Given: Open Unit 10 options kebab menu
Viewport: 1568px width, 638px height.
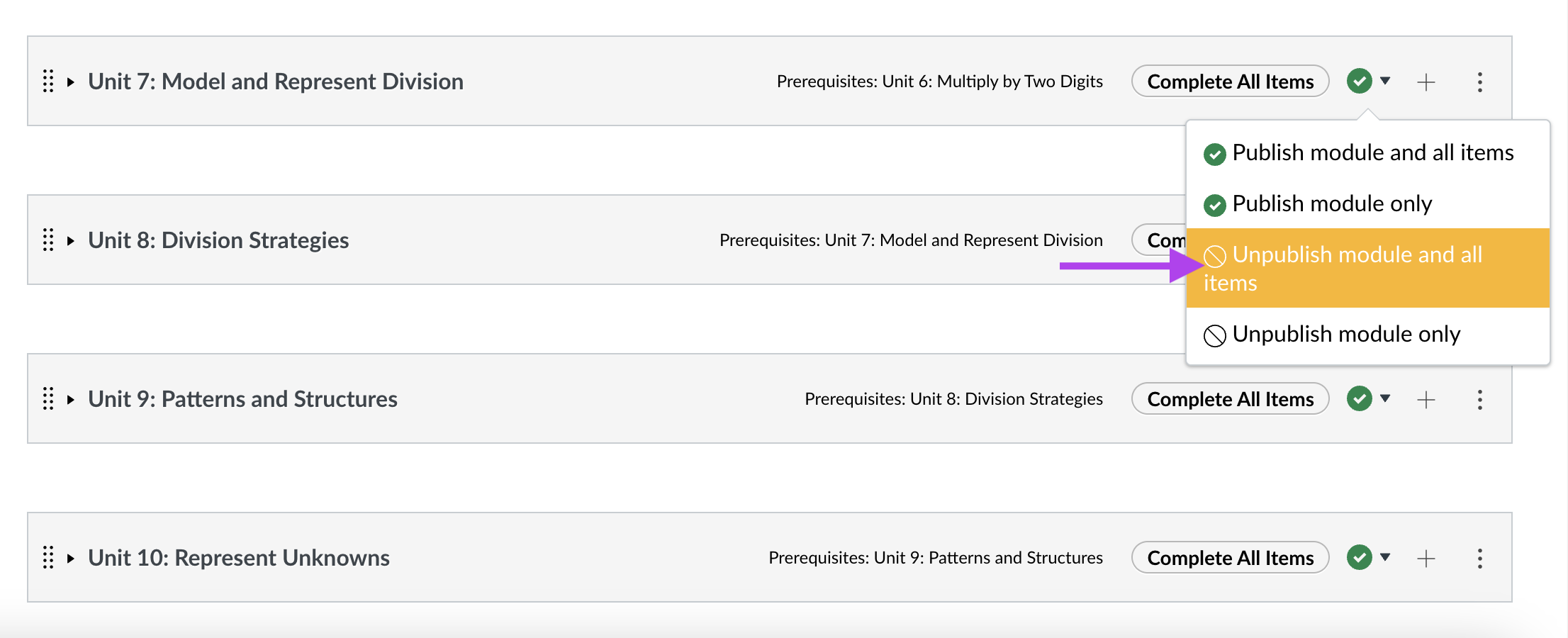Looking at the screenshot, I should (x=1479, y=559).
